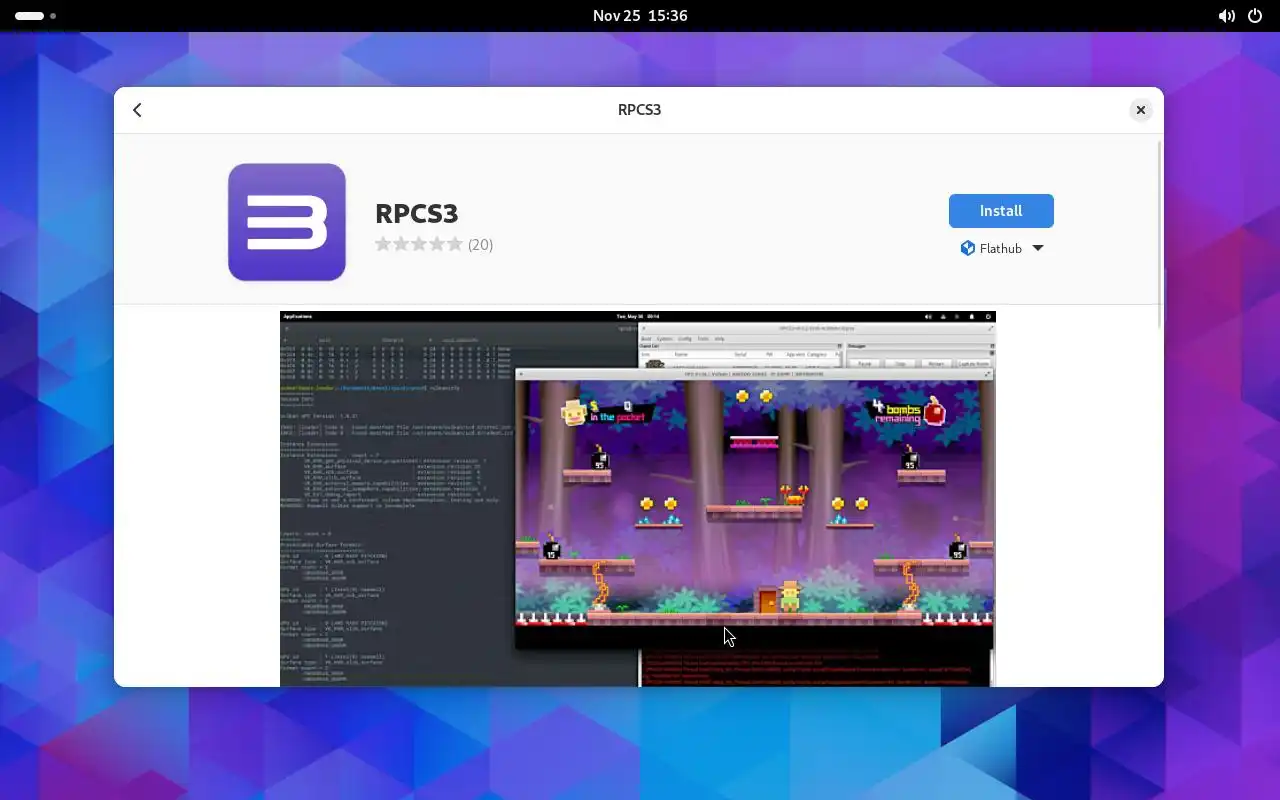Open the Activities overview pill
This screenshot has height=800, width=1280.
[x=35, y=16]
